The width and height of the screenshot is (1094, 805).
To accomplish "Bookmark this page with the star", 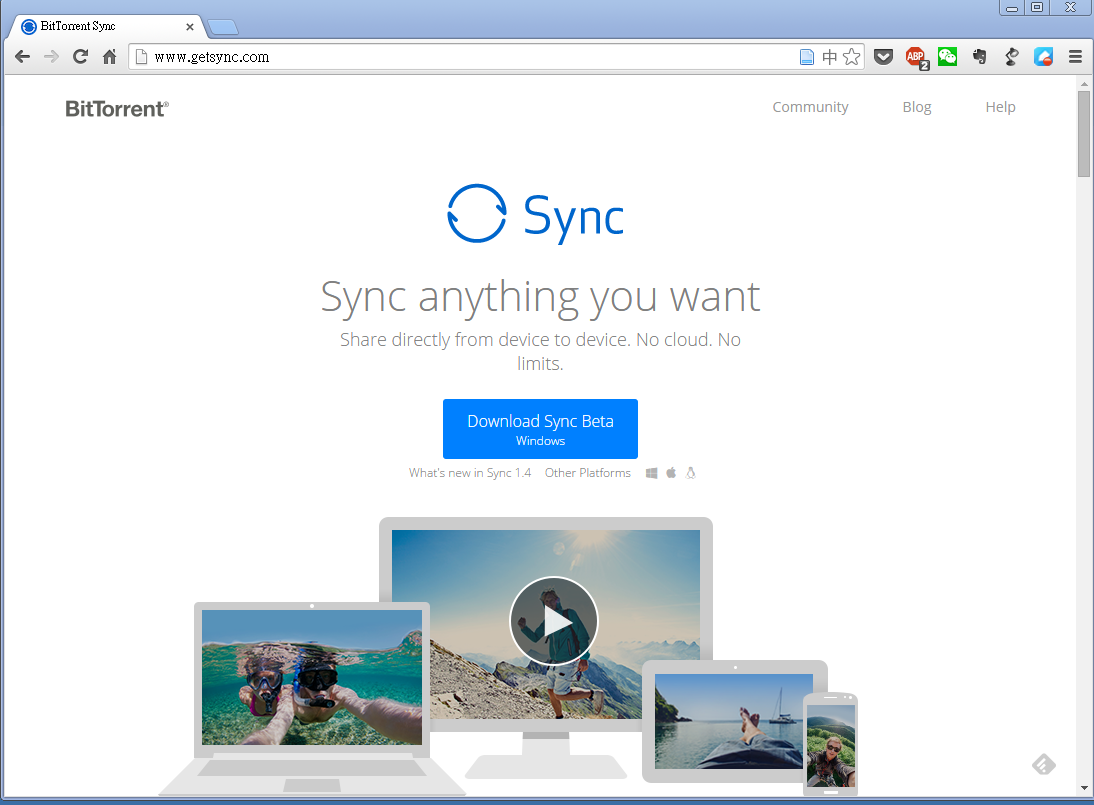I will tap(852, 57).
